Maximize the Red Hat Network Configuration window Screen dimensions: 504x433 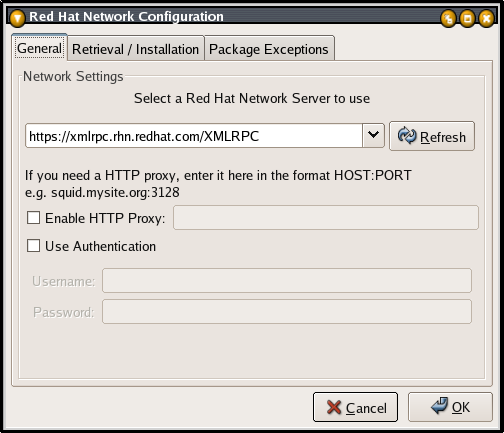point(467,18)
